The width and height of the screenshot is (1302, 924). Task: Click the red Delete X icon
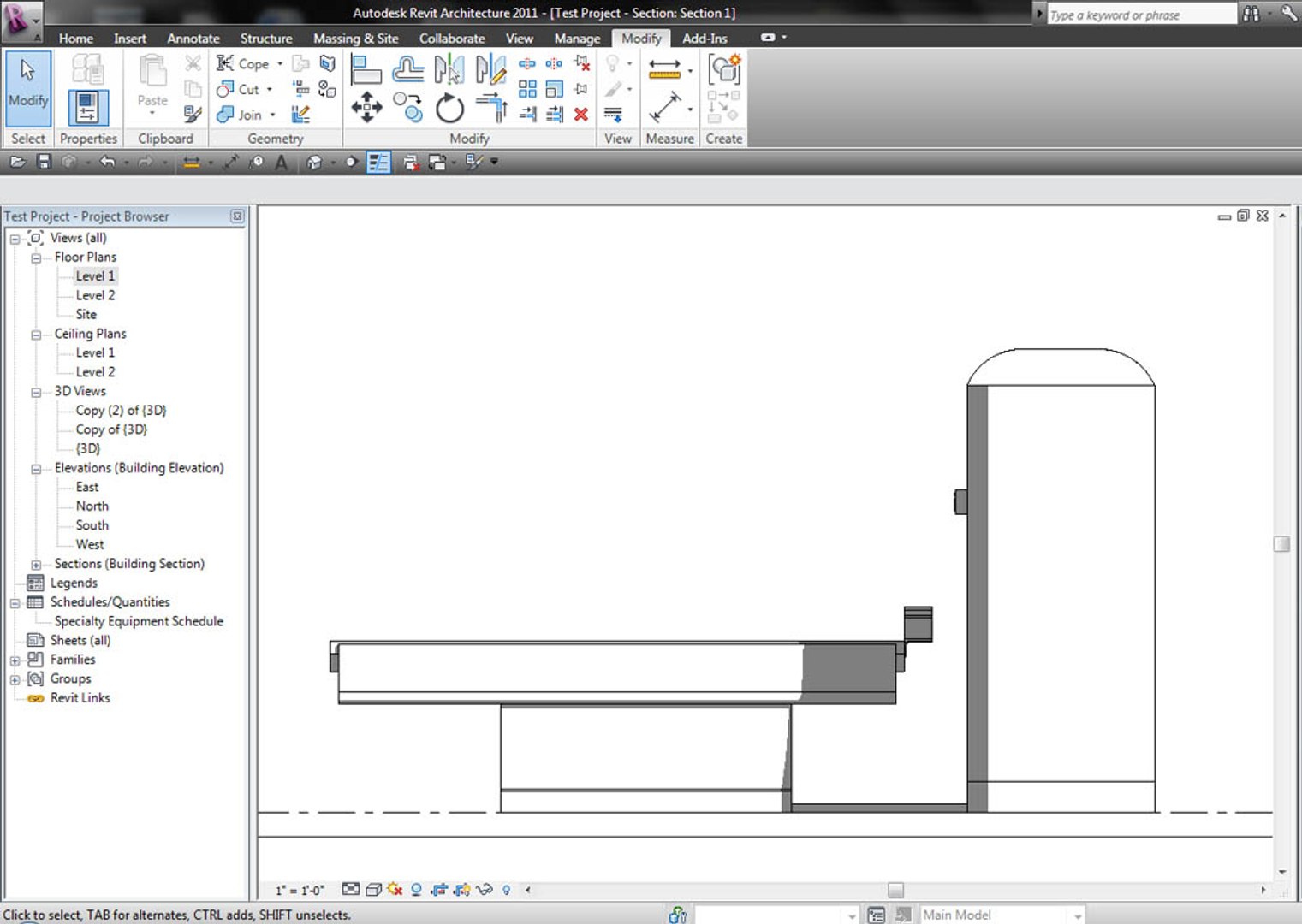point(581,115)
